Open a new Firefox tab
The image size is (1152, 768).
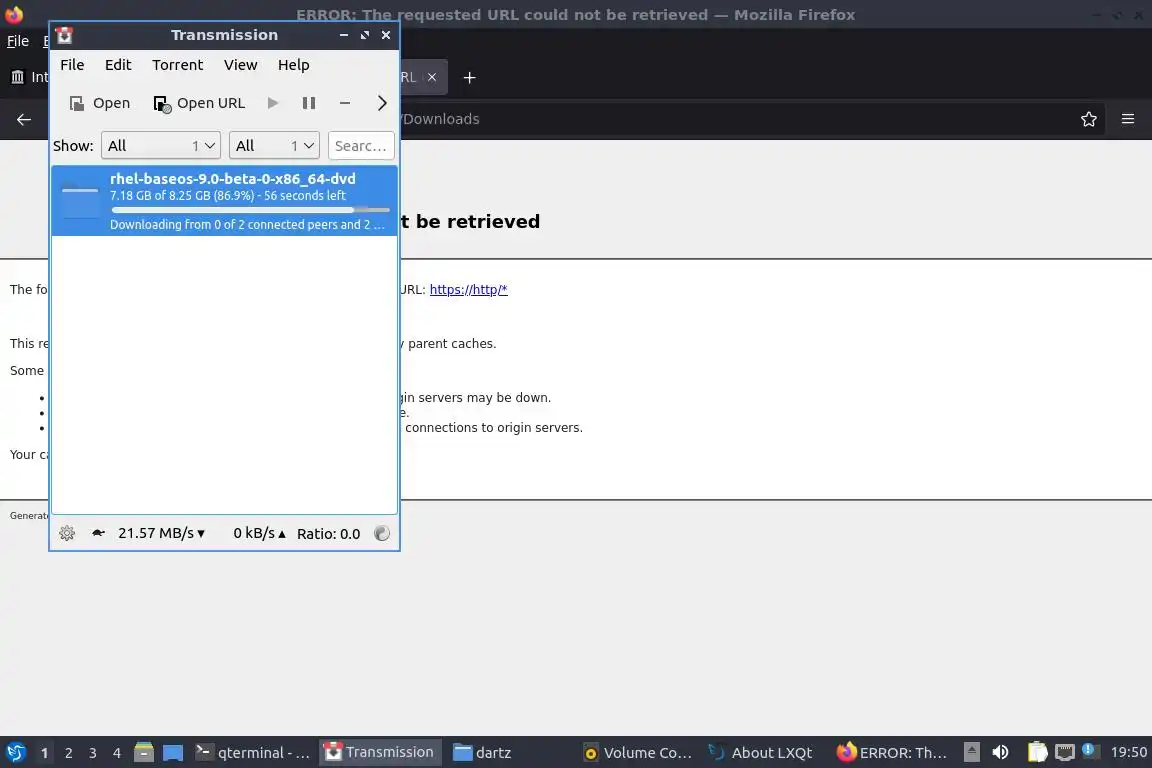coord(469,77)
